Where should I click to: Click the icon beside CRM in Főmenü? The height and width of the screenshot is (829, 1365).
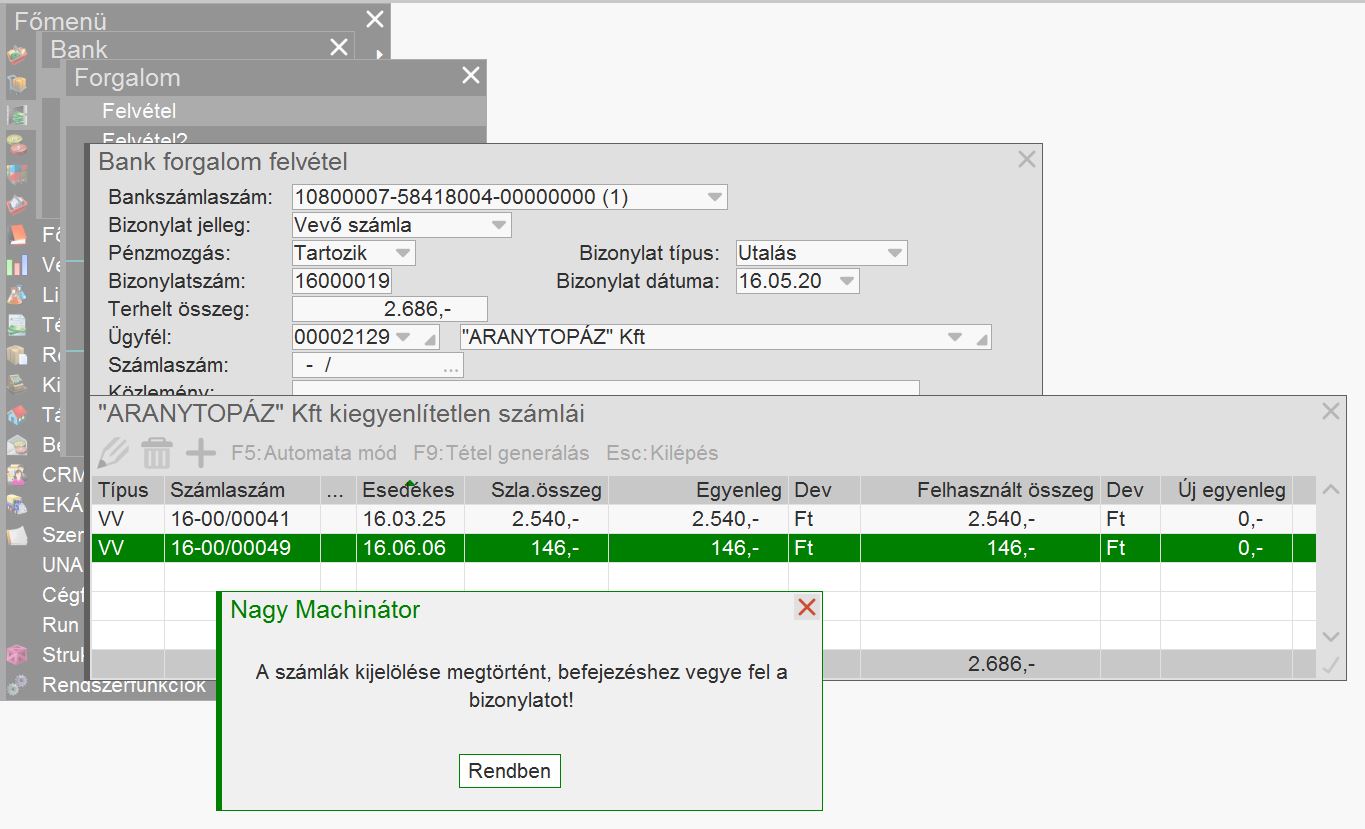click(x=17, y=475)
